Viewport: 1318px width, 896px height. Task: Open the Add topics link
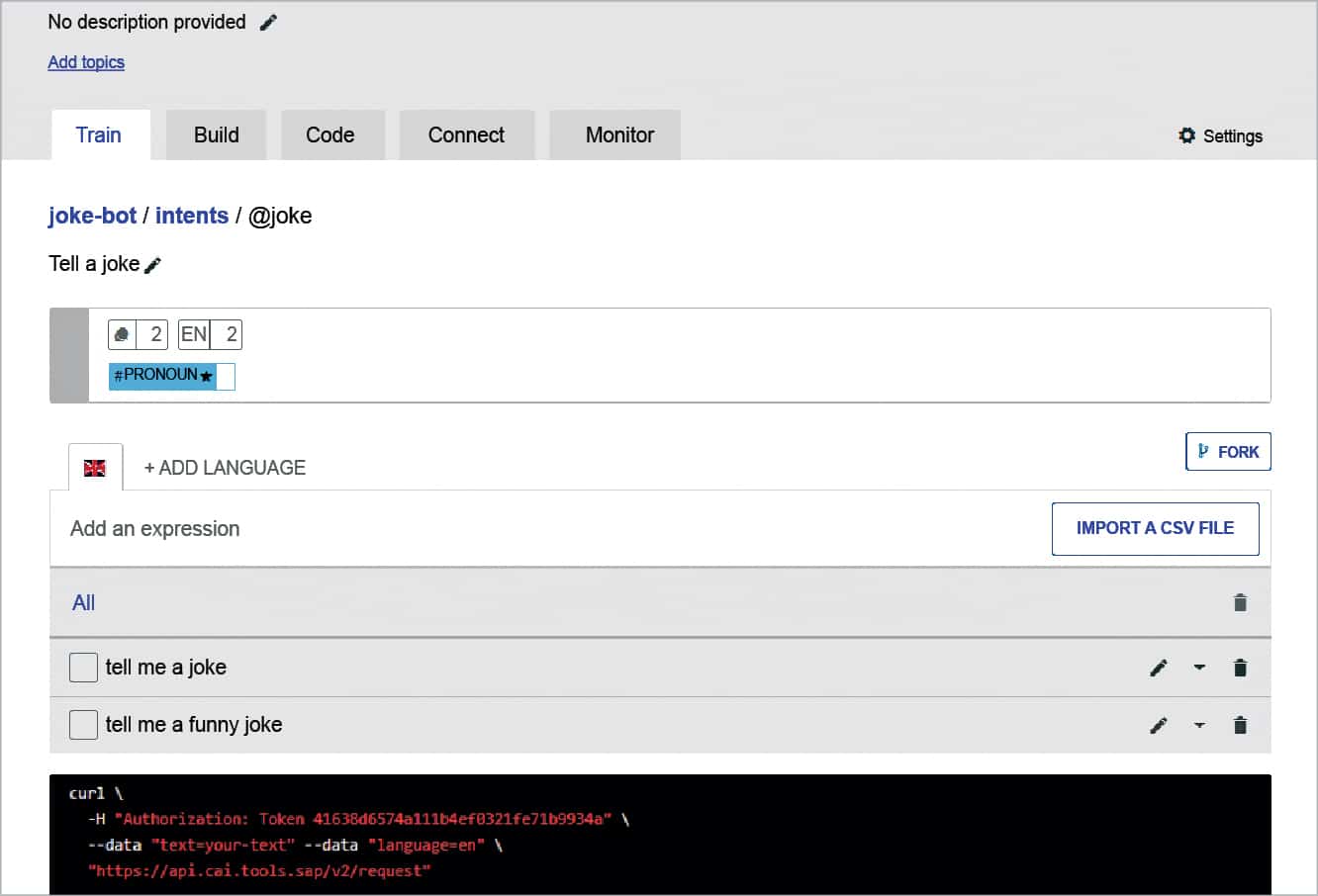[x=86, y=61]
